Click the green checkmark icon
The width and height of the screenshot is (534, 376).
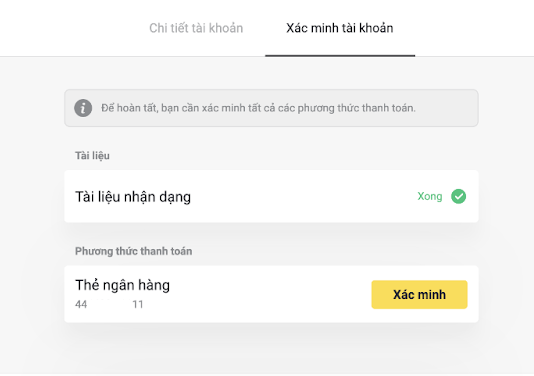tap(458, 196)
